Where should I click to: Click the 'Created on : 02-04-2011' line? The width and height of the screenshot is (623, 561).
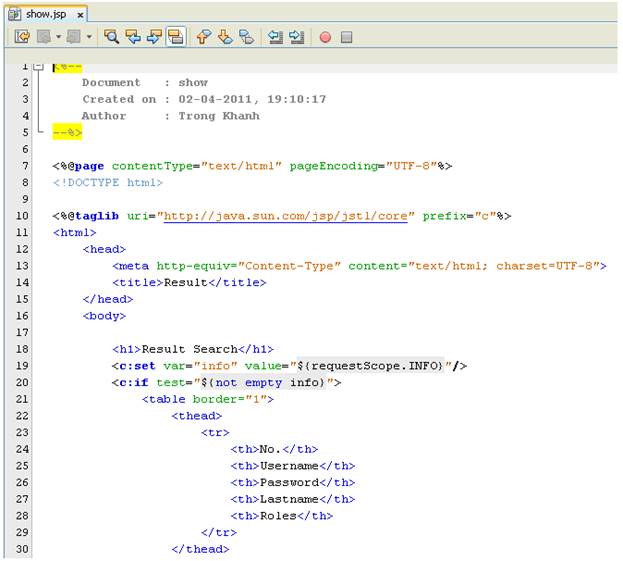204,99
